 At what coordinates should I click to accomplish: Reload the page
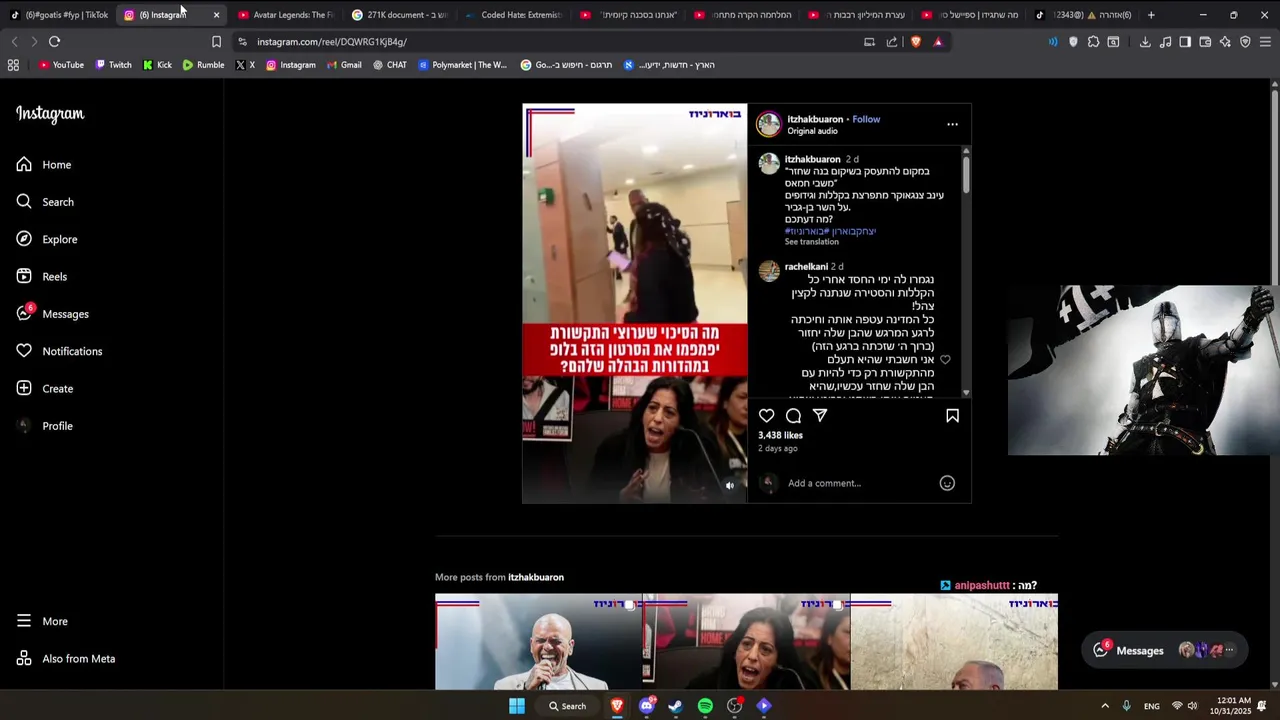[x=54, y=41]
